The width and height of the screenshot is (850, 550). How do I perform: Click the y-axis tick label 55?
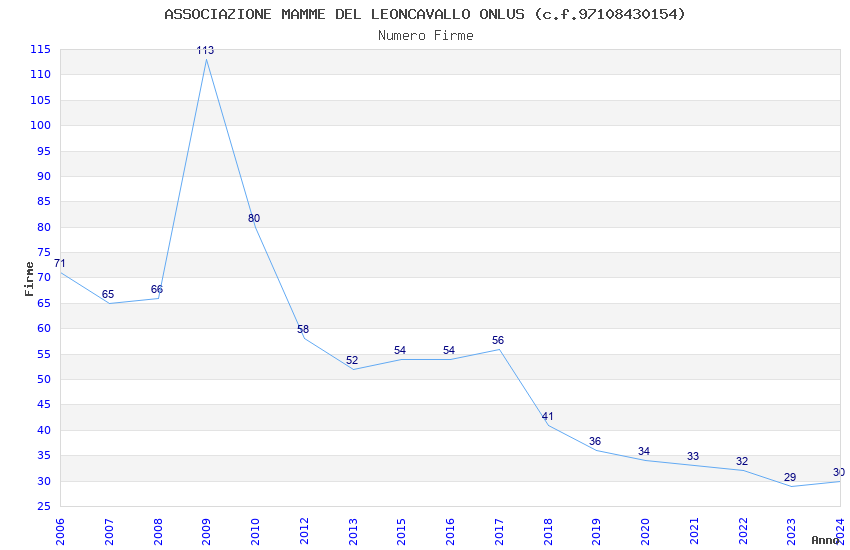pyautogui.click(x=44, y=354)
